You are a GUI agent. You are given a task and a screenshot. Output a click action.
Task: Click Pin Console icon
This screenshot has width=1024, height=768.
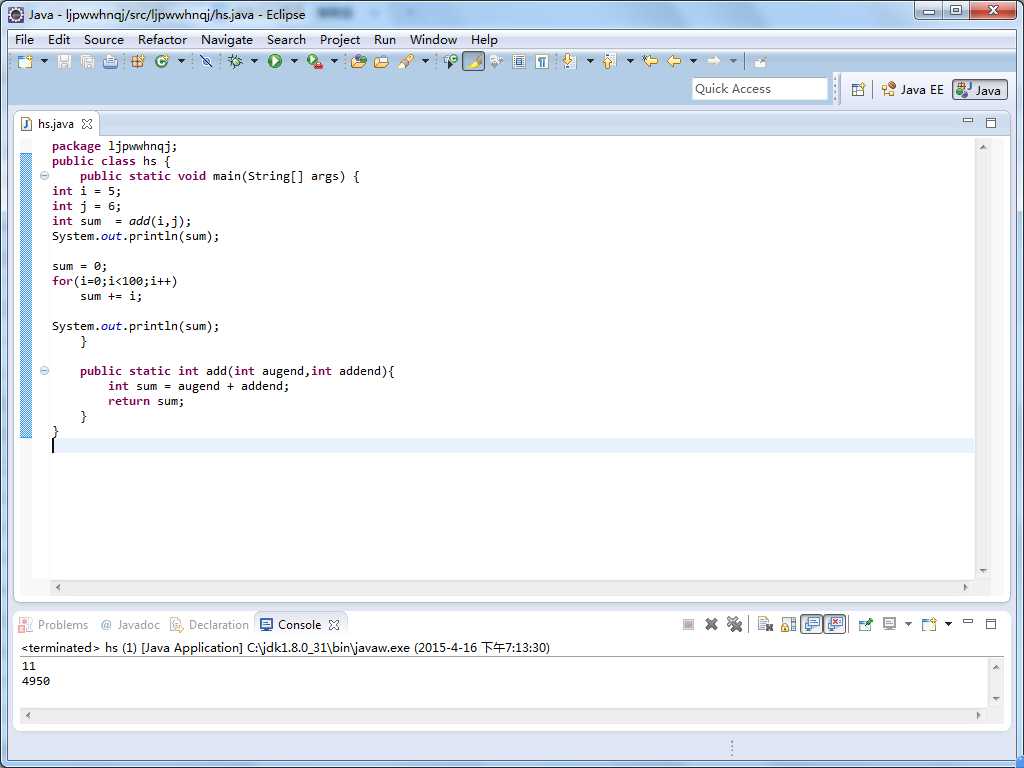[865, 624]
